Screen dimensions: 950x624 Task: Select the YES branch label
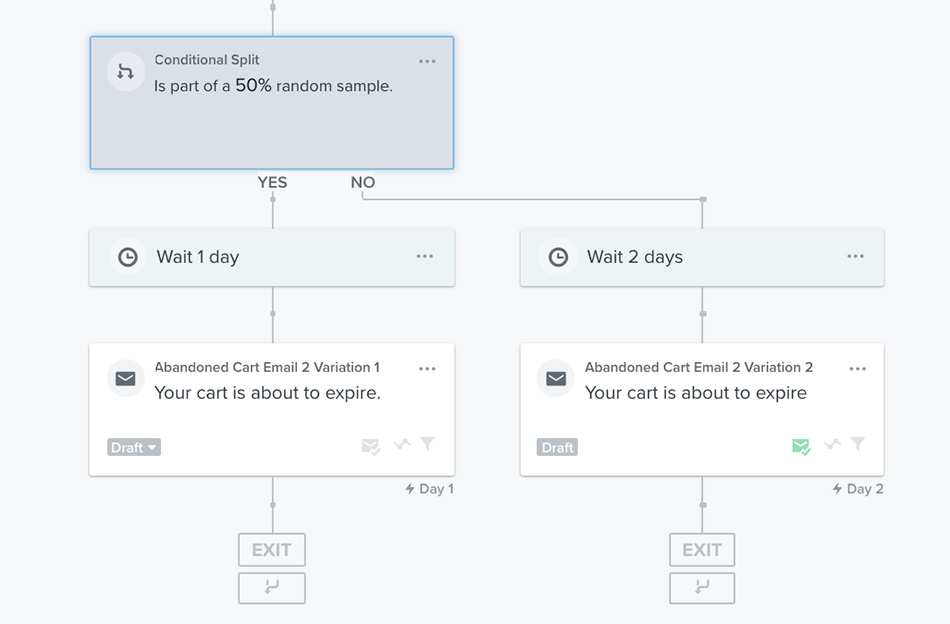pos(271,182)
